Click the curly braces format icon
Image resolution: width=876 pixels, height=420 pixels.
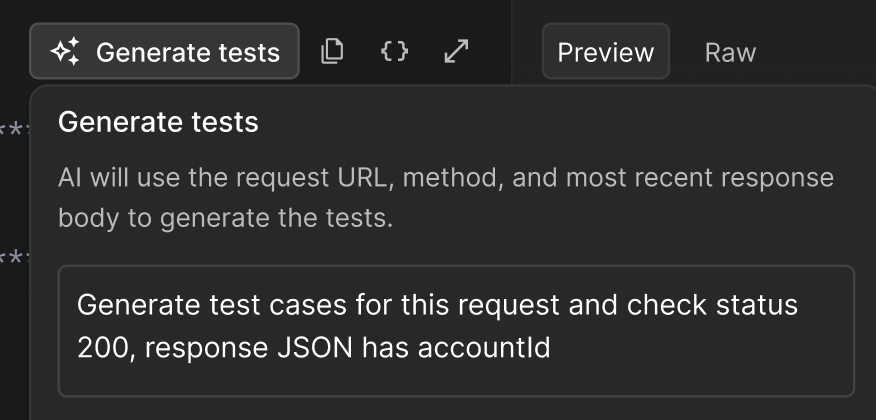click(x=395, y=51)
